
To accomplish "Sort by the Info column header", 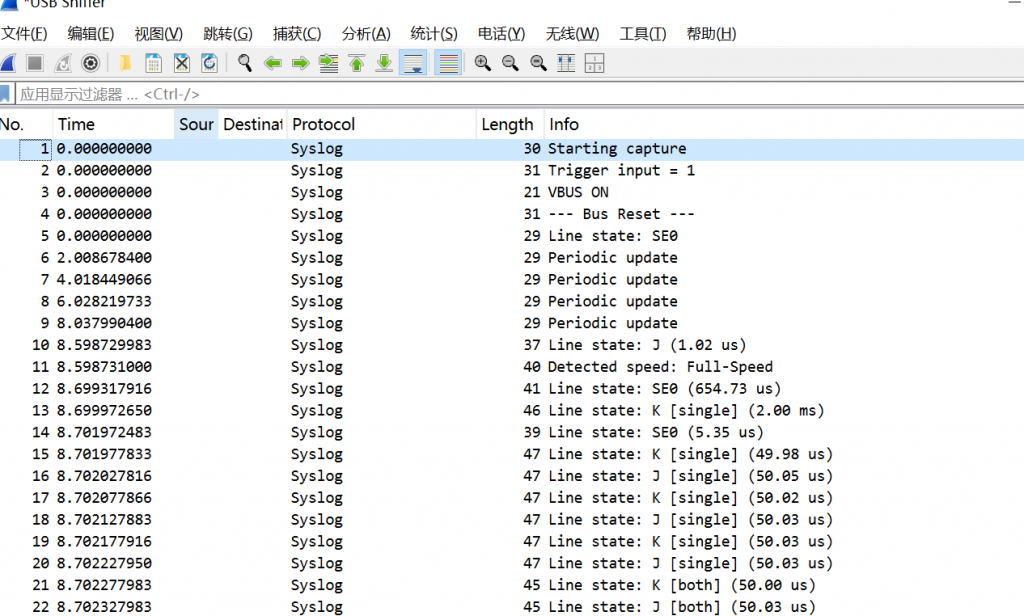I will click(x=784, y=124).
